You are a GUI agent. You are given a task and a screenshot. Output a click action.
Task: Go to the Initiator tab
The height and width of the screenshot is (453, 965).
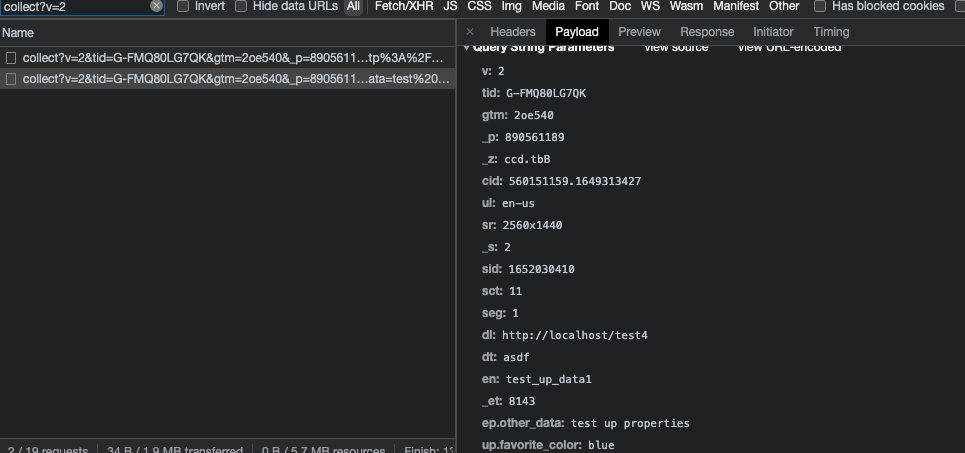click(x=774, y=32)
